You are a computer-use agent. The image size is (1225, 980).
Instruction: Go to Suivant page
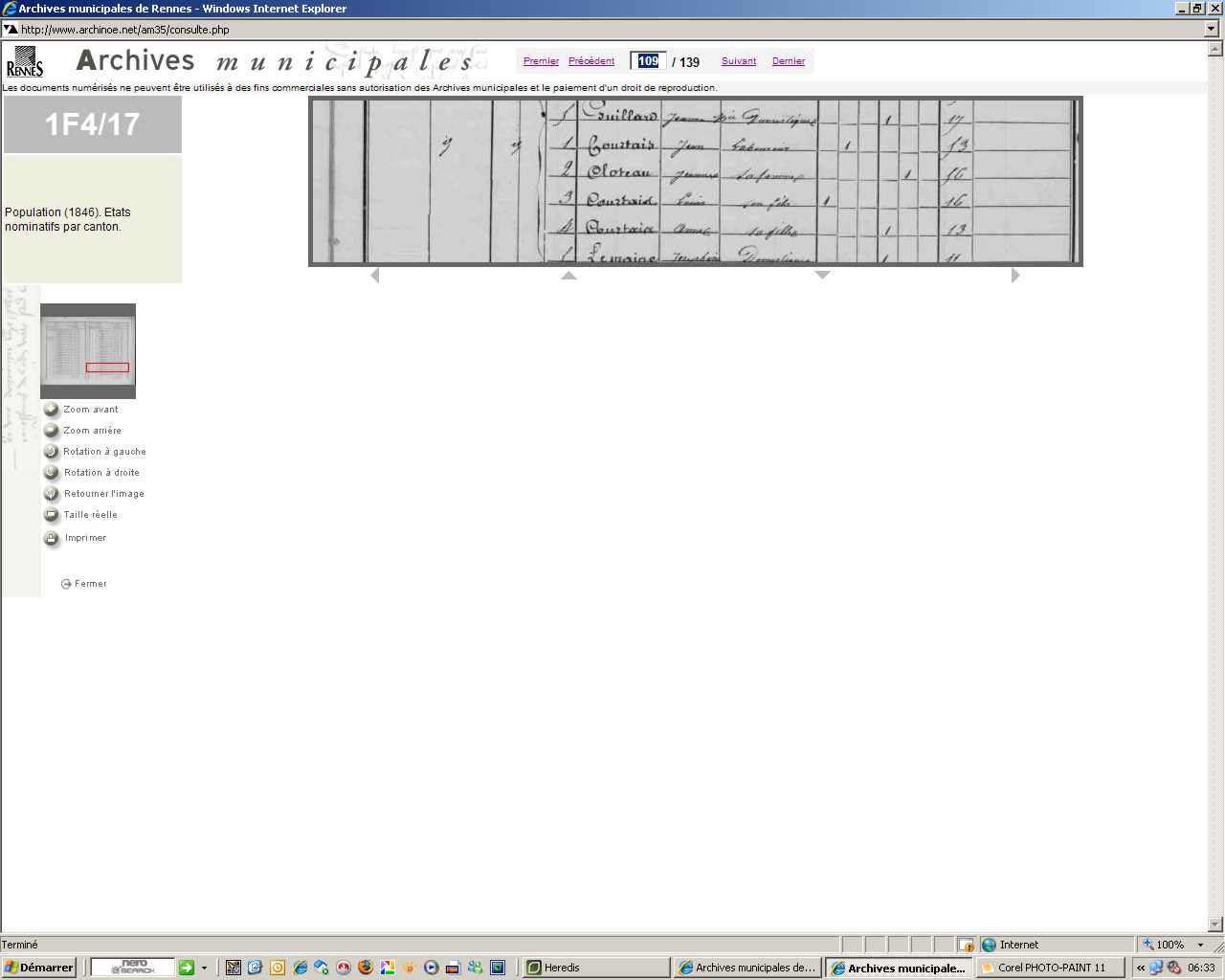pos(738,61)
